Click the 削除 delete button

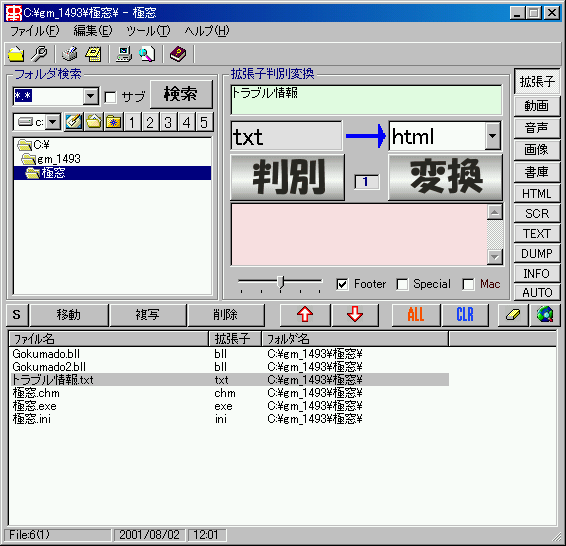pyautogui.click(x=226, y=315)
